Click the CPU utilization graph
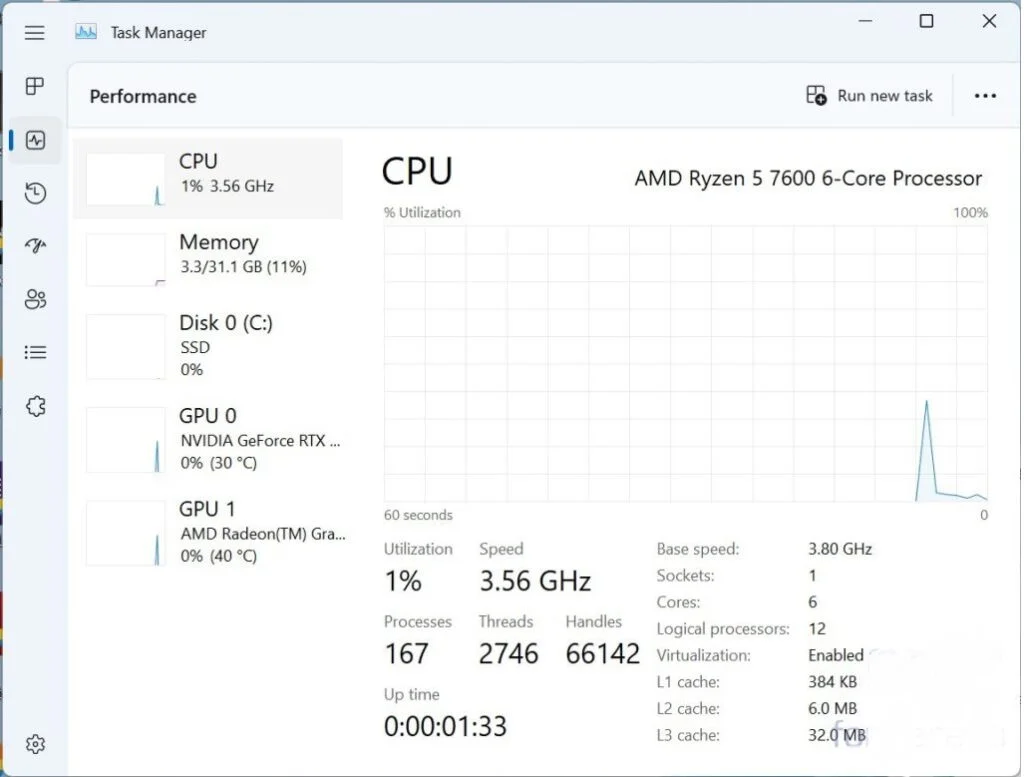Screen dimensions: 1024x777 point(686,364)
